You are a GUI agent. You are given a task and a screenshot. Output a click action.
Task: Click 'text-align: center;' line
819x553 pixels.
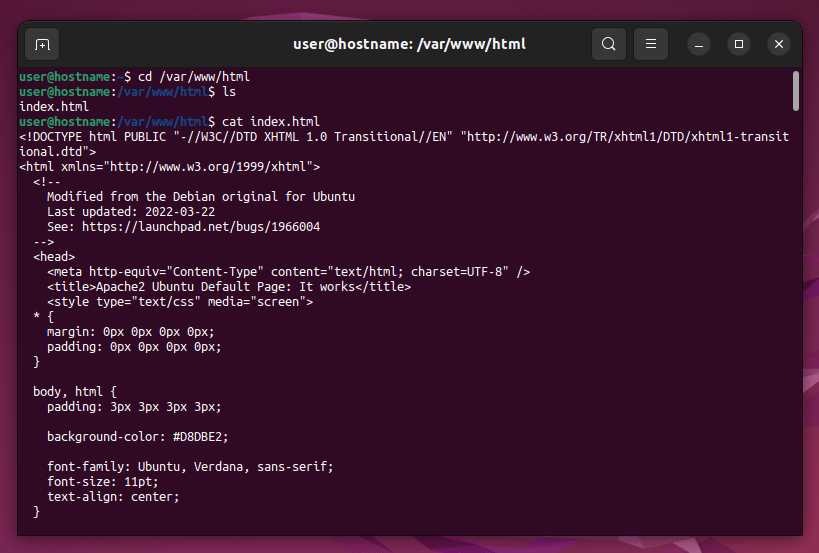click(113, 497)
